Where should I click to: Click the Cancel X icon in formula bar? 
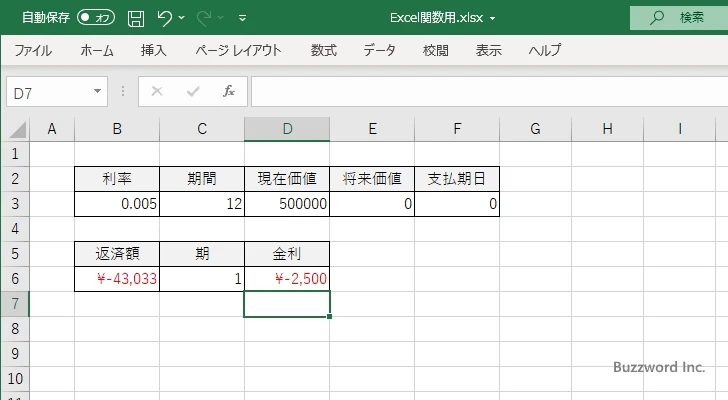[157, 91]
